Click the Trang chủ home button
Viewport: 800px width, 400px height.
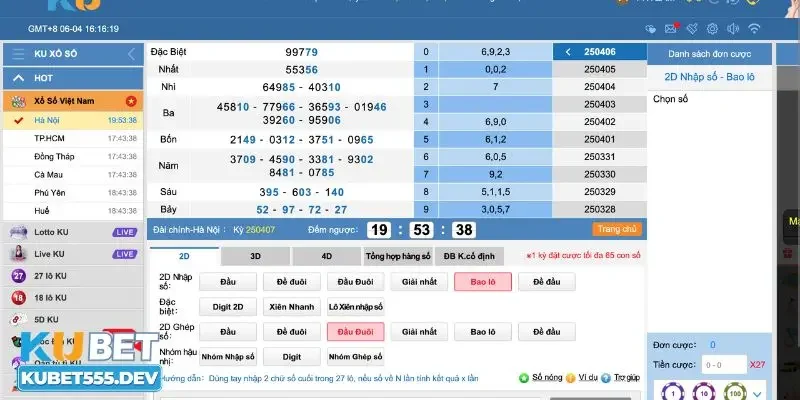click(617, 229)
